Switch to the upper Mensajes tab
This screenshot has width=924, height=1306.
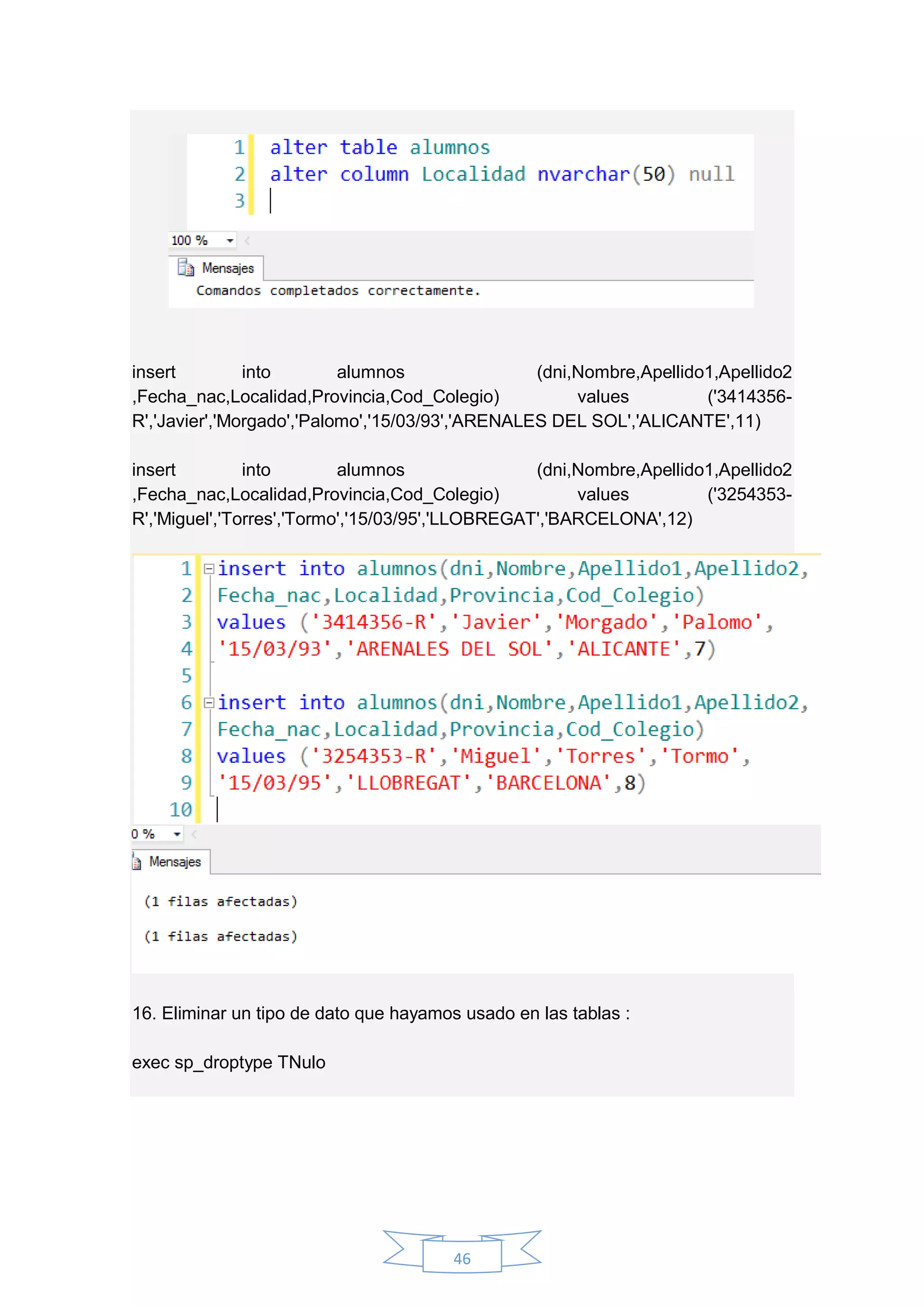click(x=227, y=268)
